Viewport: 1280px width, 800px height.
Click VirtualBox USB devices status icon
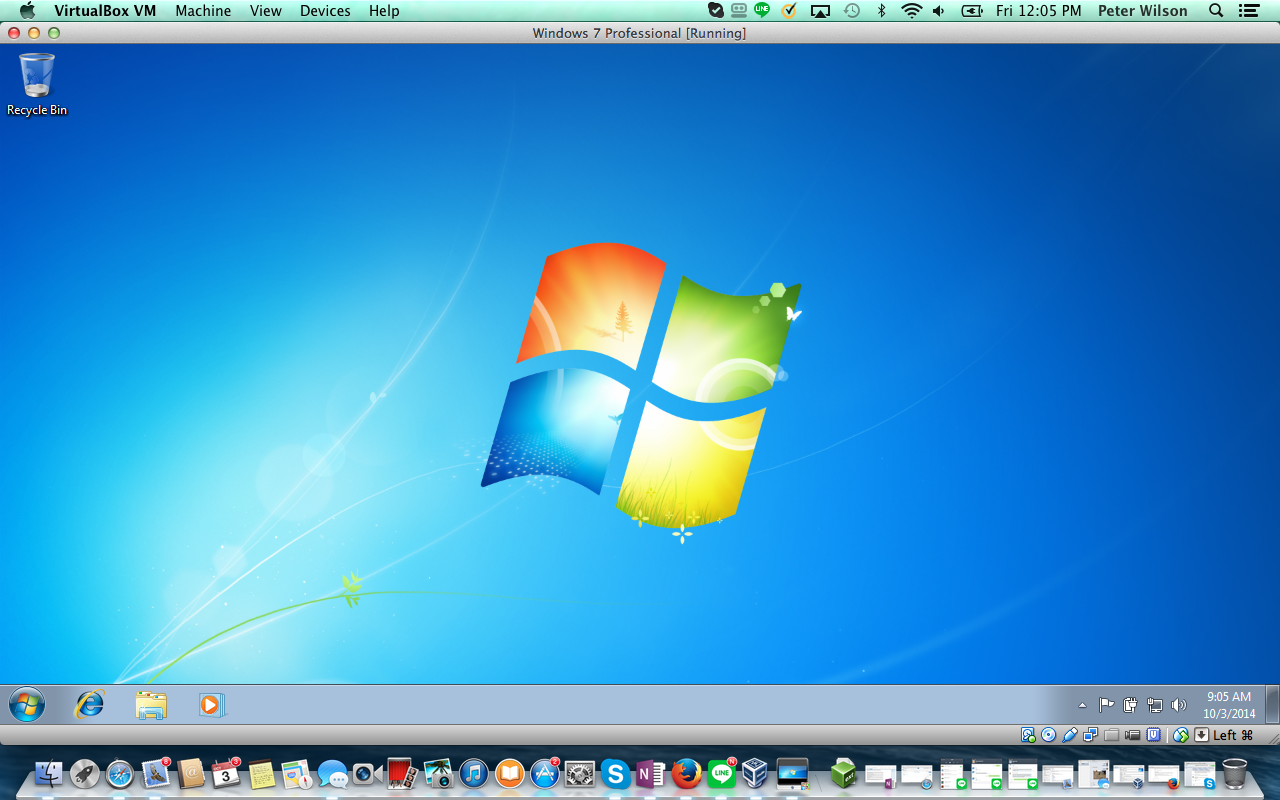pyautogui.click(x=1070, y=735)
